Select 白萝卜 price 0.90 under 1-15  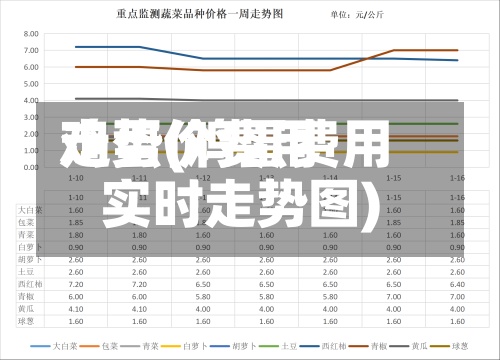394,247
